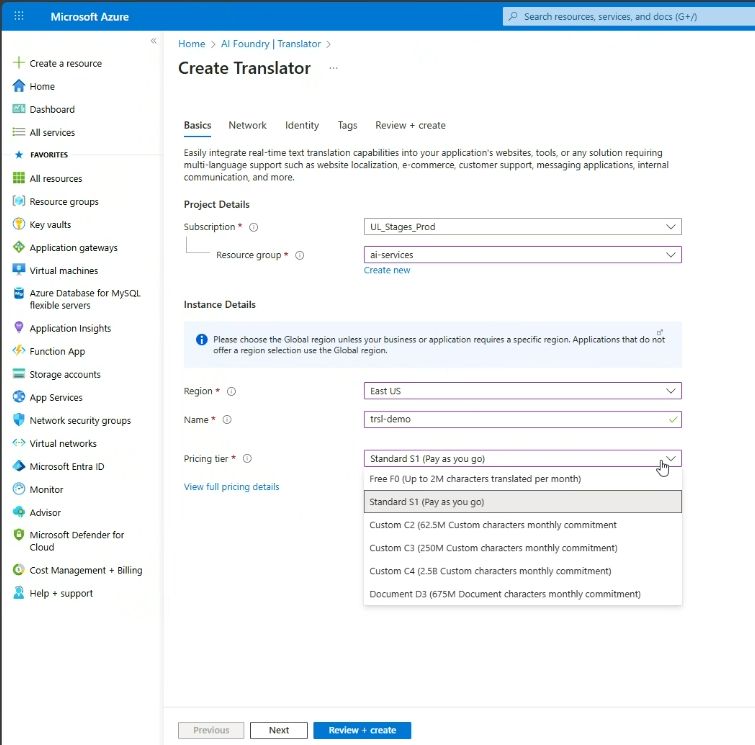Click info icon next to Pricing tier
Viewport: 755px width, 745px height.
(x=247, y=459)
